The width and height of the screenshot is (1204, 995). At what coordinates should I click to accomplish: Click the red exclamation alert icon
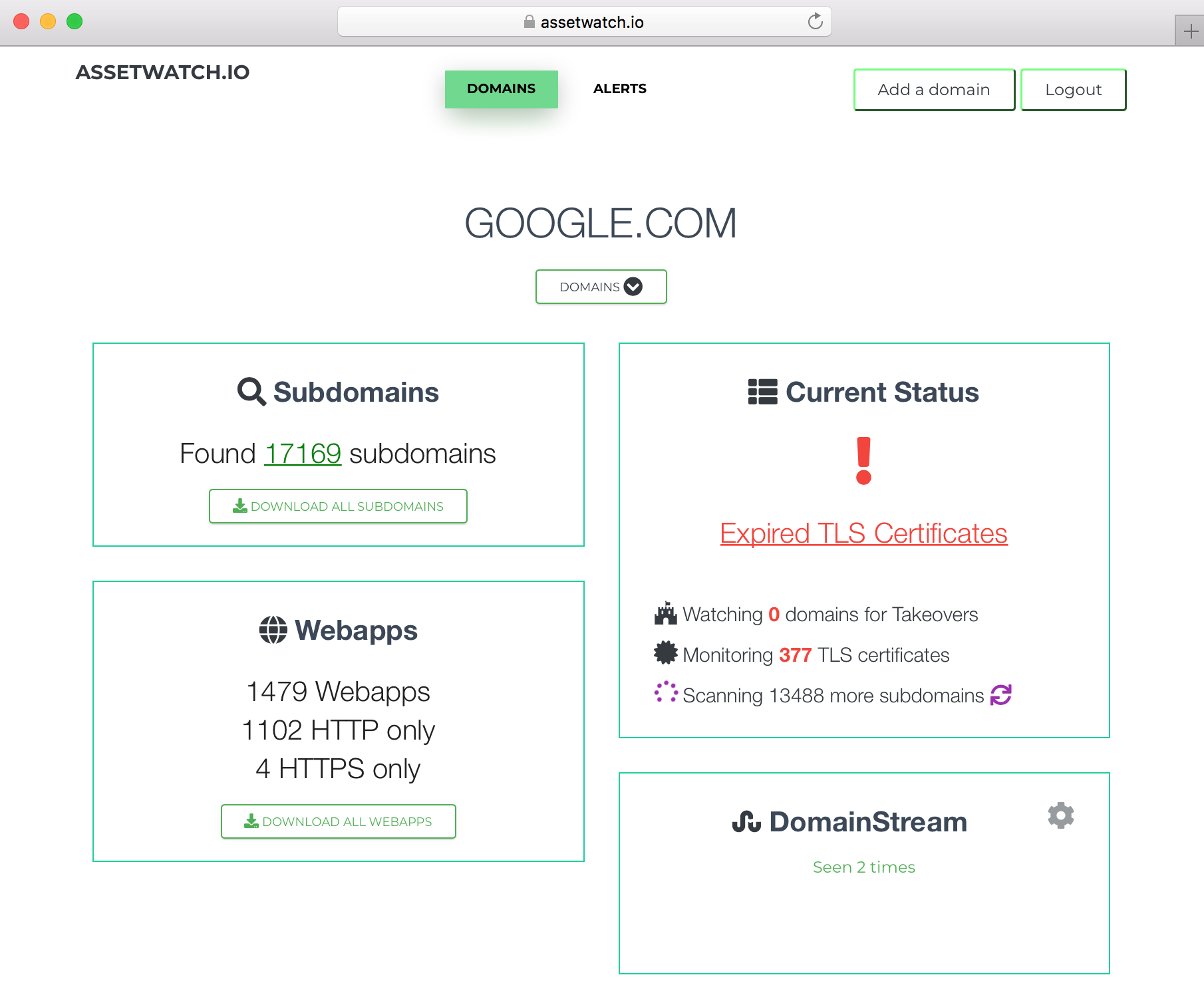[x=863, y=460]
